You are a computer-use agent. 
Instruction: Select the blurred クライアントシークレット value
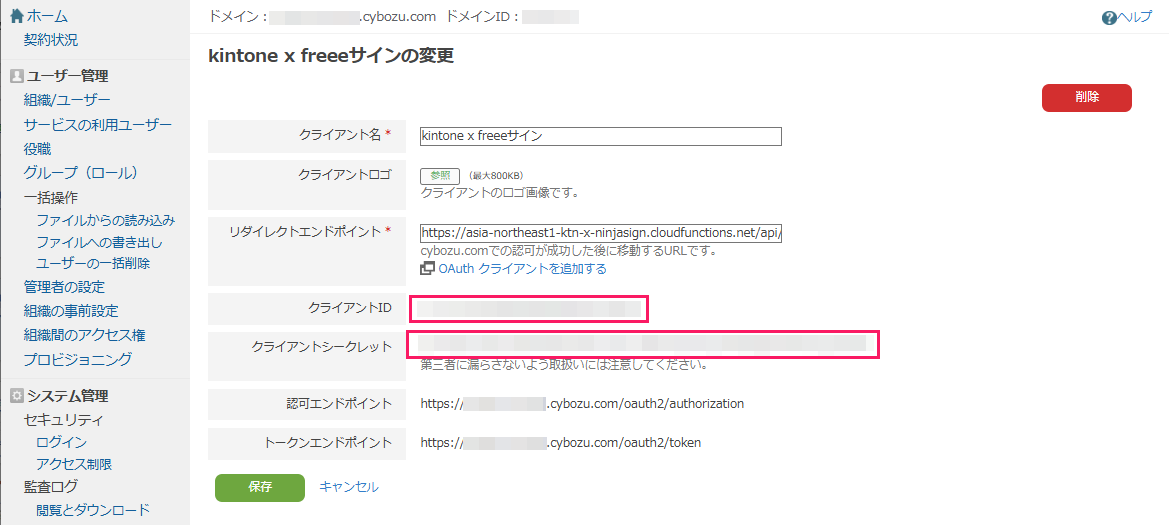(643, 344)
